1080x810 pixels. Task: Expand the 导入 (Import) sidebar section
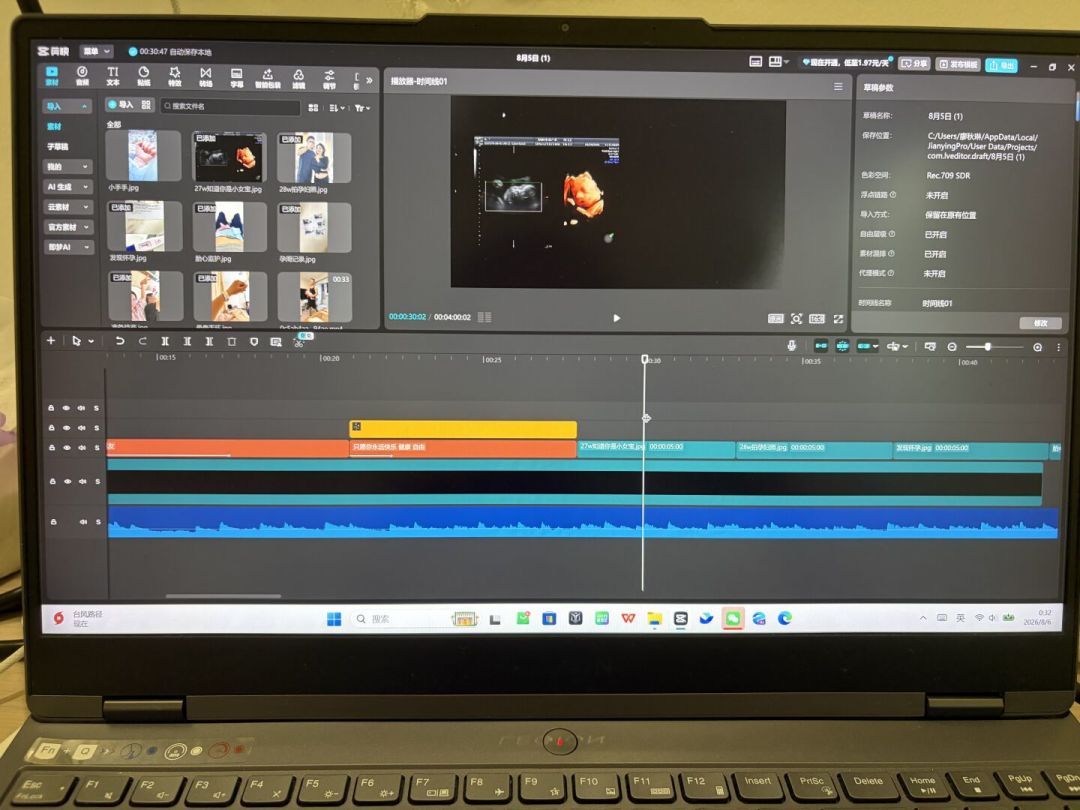click(x=67, y=106)
